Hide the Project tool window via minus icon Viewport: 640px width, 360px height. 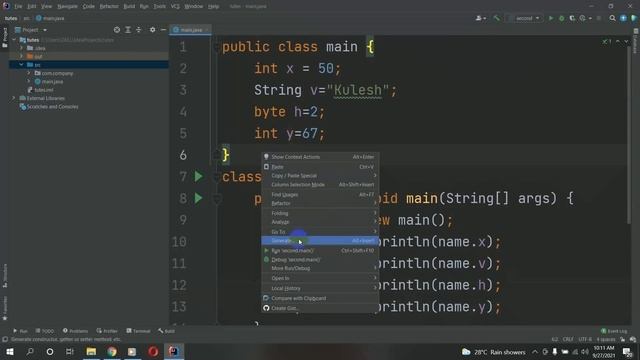(163, 30)
